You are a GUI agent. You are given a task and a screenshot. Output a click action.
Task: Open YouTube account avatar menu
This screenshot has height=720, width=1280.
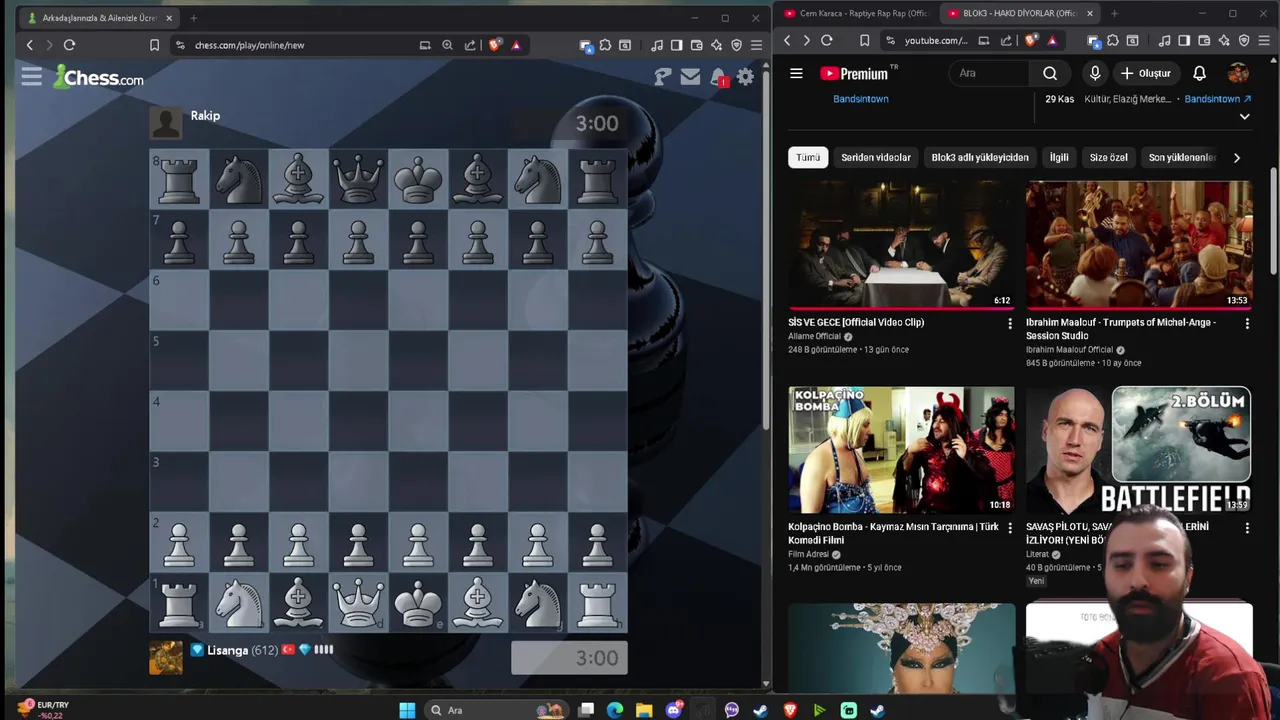tap(1238, 73)
